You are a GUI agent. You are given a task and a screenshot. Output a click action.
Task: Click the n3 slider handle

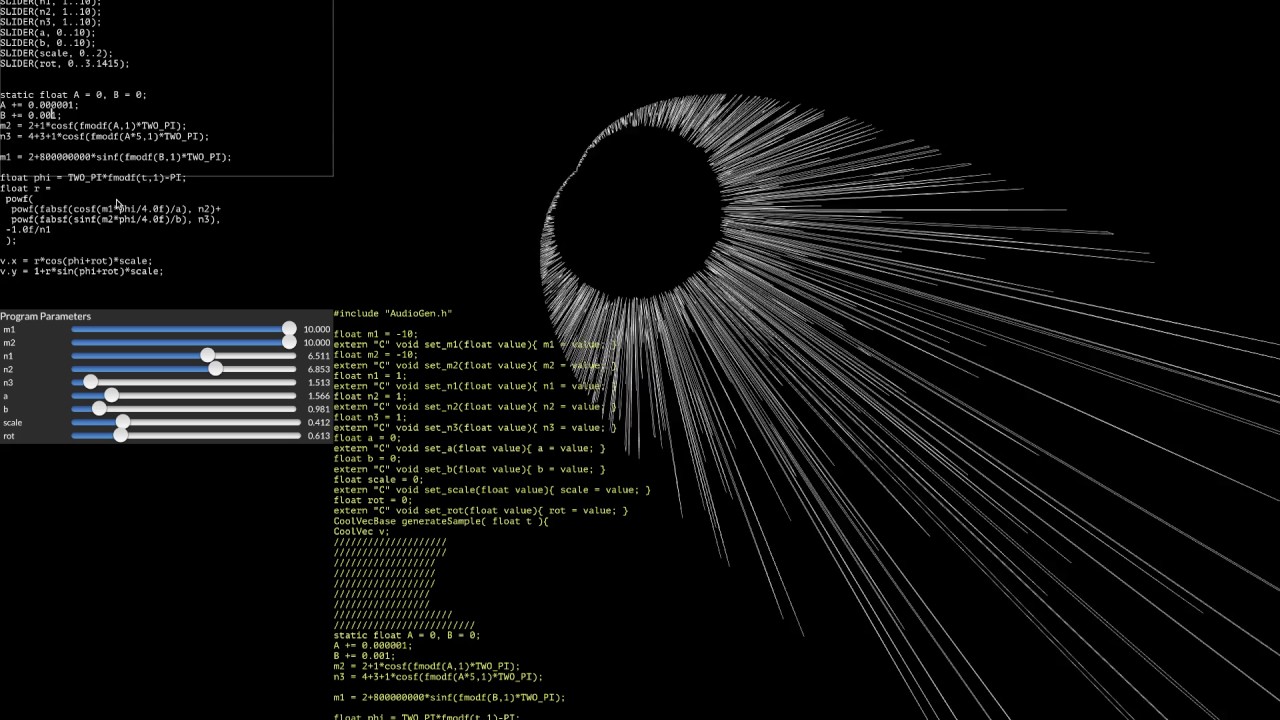click(x=90, y=382)
